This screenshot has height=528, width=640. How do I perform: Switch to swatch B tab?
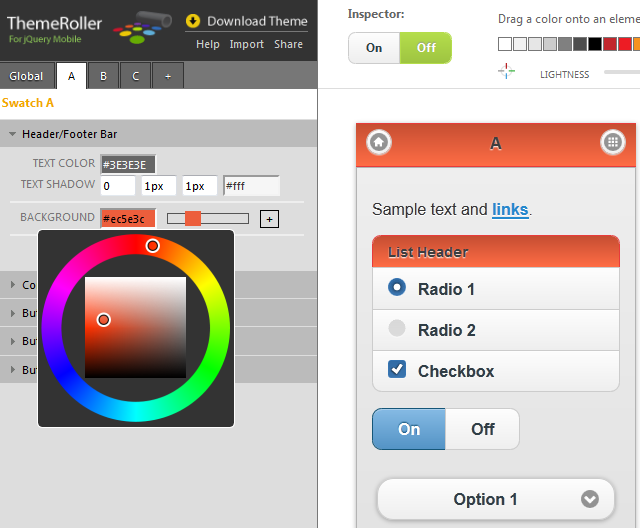103,76
